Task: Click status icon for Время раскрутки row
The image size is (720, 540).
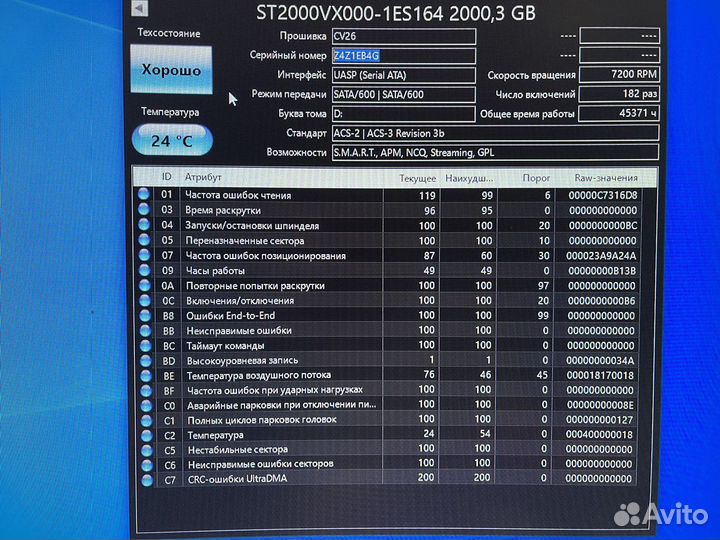Action: (144, 209)
